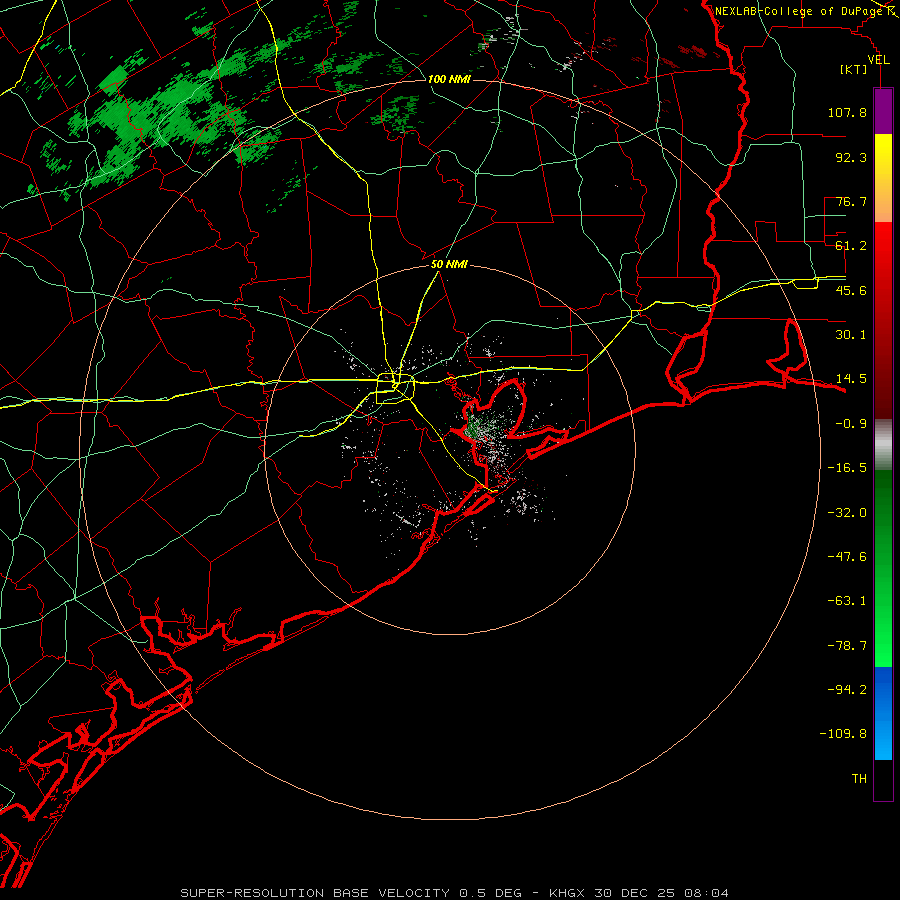This screenshot has width=900, height=900.
Task: Select the 45.6 scale value
Action: pyautogui.click(x=851, y=290)
